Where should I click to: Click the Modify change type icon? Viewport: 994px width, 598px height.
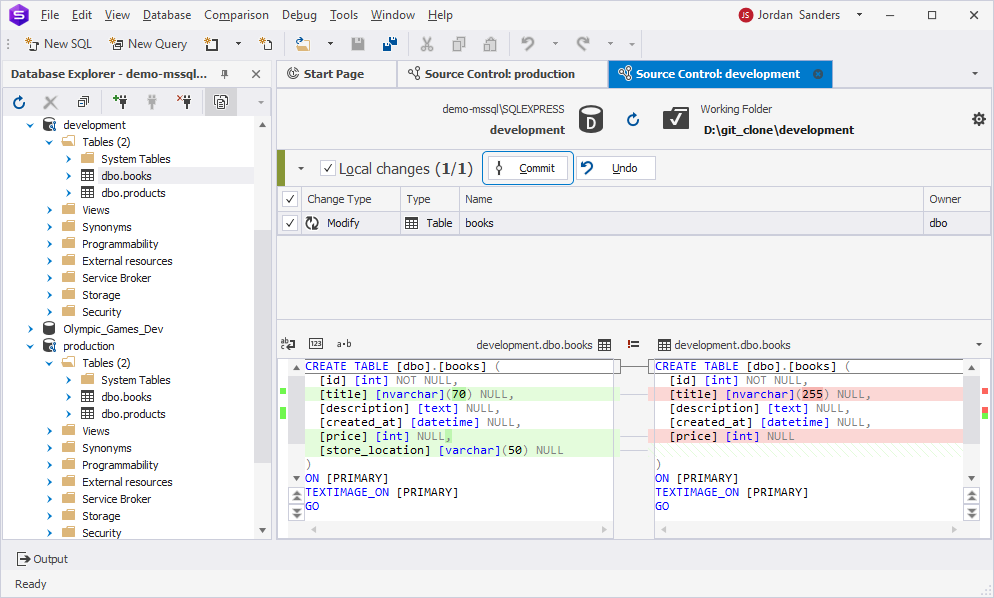pos(312,223)
